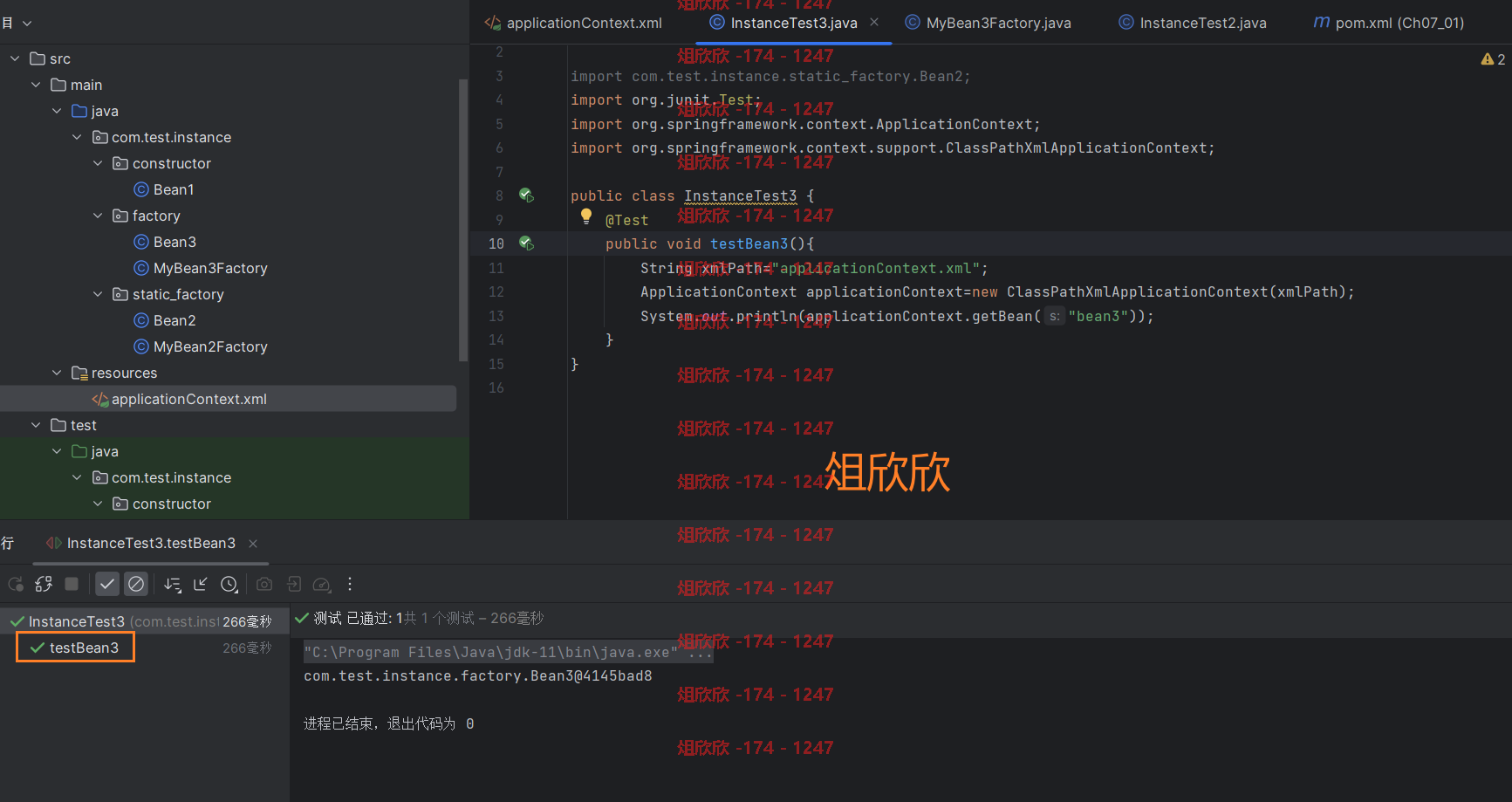The height and width of the screenshot is (802, 1512).
Task: Close the InstanceTest3.testBean3 run tab
Action: click(253, 544)
